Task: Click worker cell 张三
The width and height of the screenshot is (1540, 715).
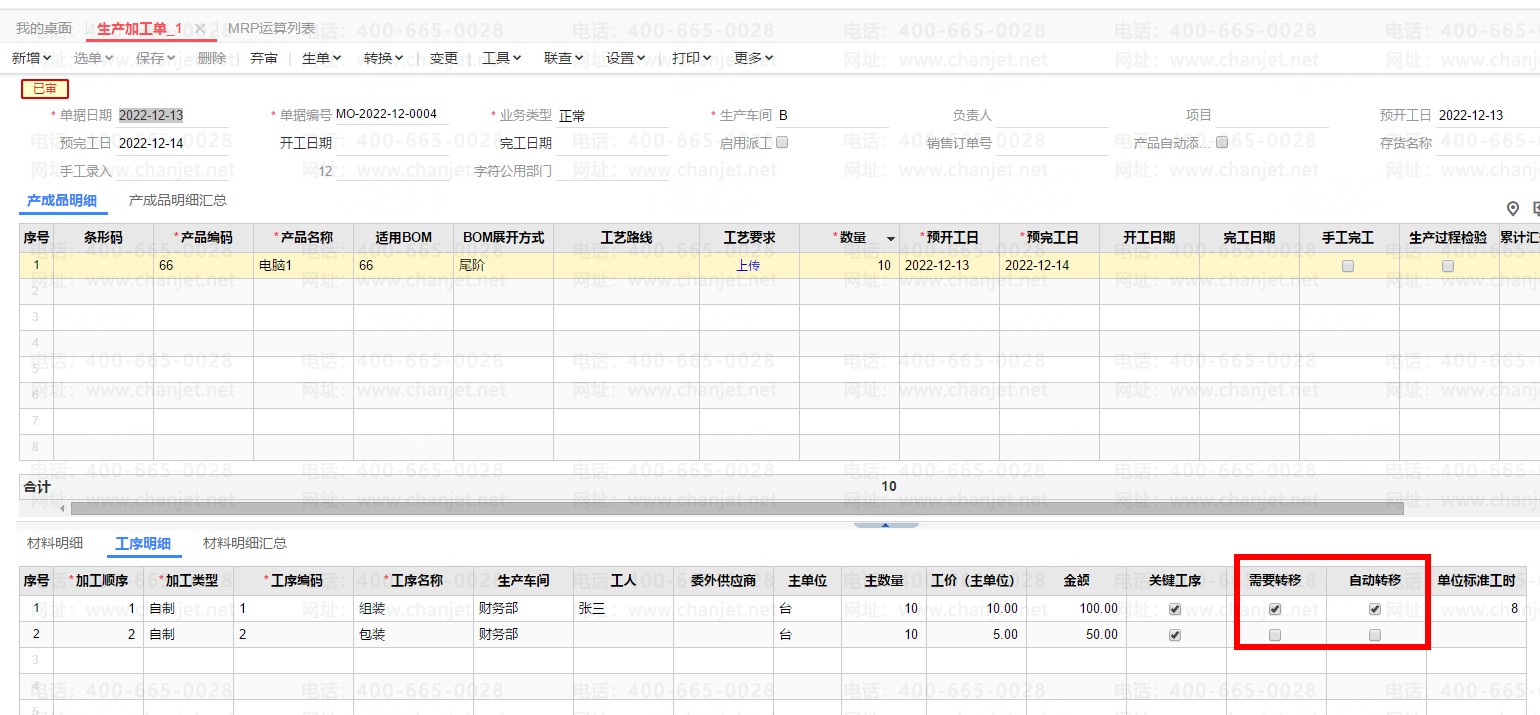Action: 623,608
